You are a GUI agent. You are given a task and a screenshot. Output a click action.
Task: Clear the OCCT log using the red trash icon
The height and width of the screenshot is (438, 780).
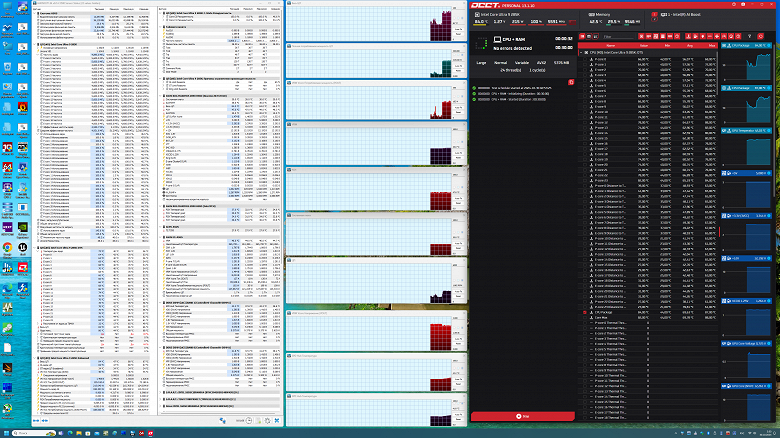(x=571, y=82)
